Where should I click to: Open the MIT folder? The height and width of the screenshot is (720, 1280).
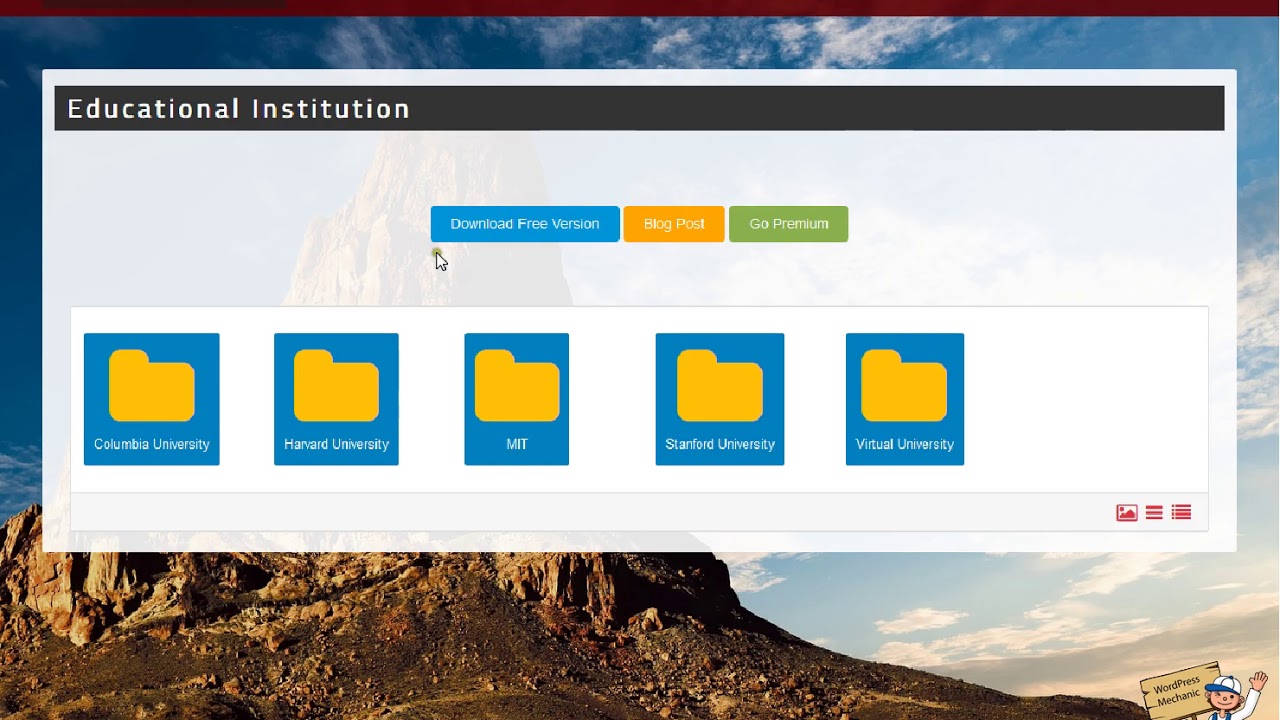click(x=516, y=399)
